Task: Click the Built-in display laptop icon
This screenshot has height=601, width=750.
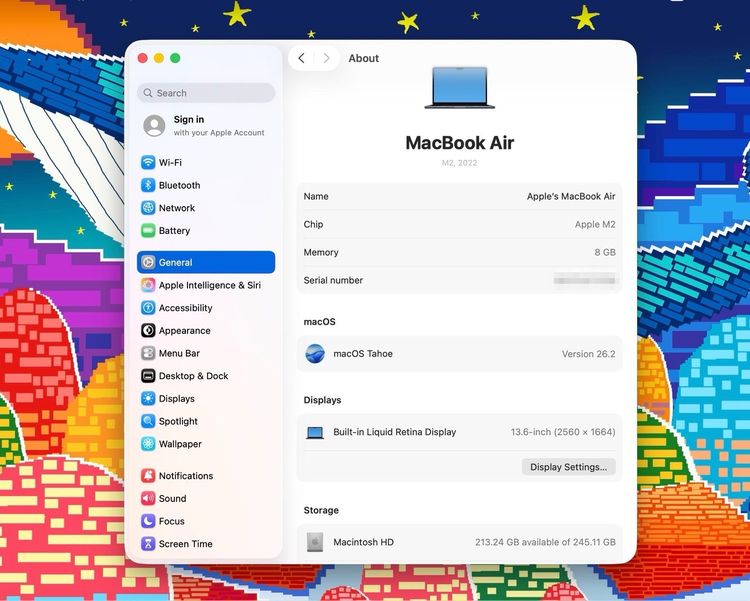Action: tap(315, 433)
